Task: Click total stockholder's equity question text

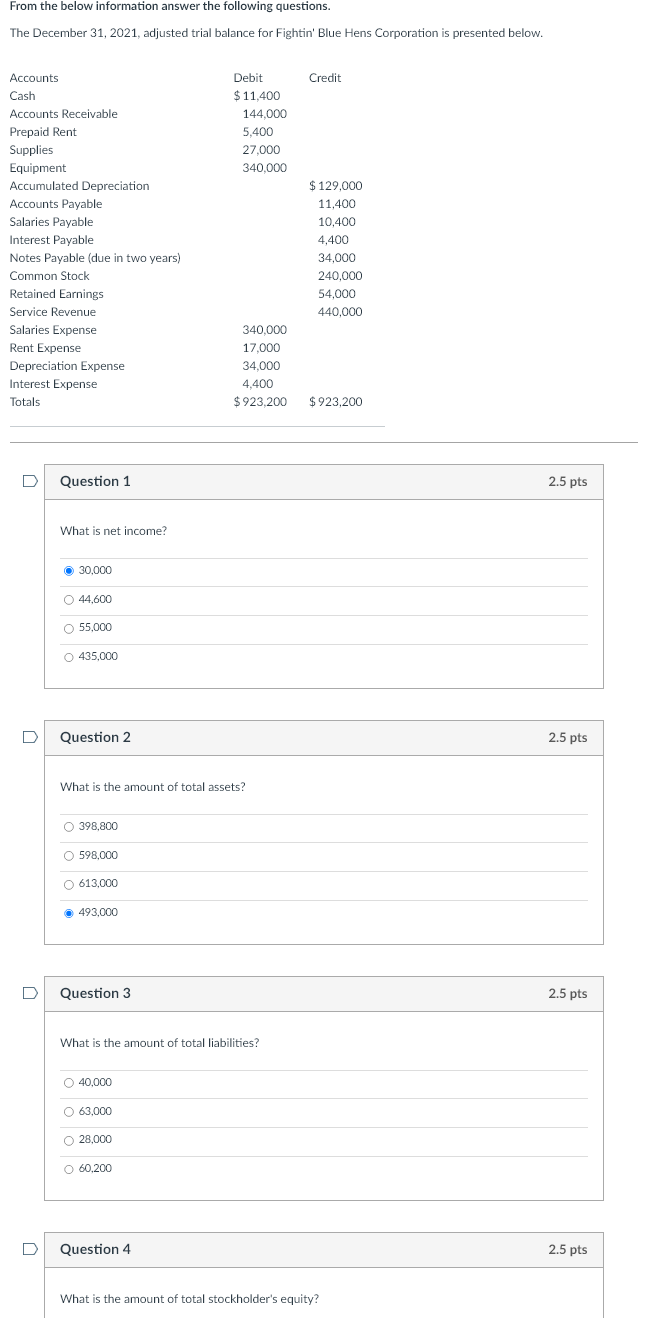Action: 190,1299
